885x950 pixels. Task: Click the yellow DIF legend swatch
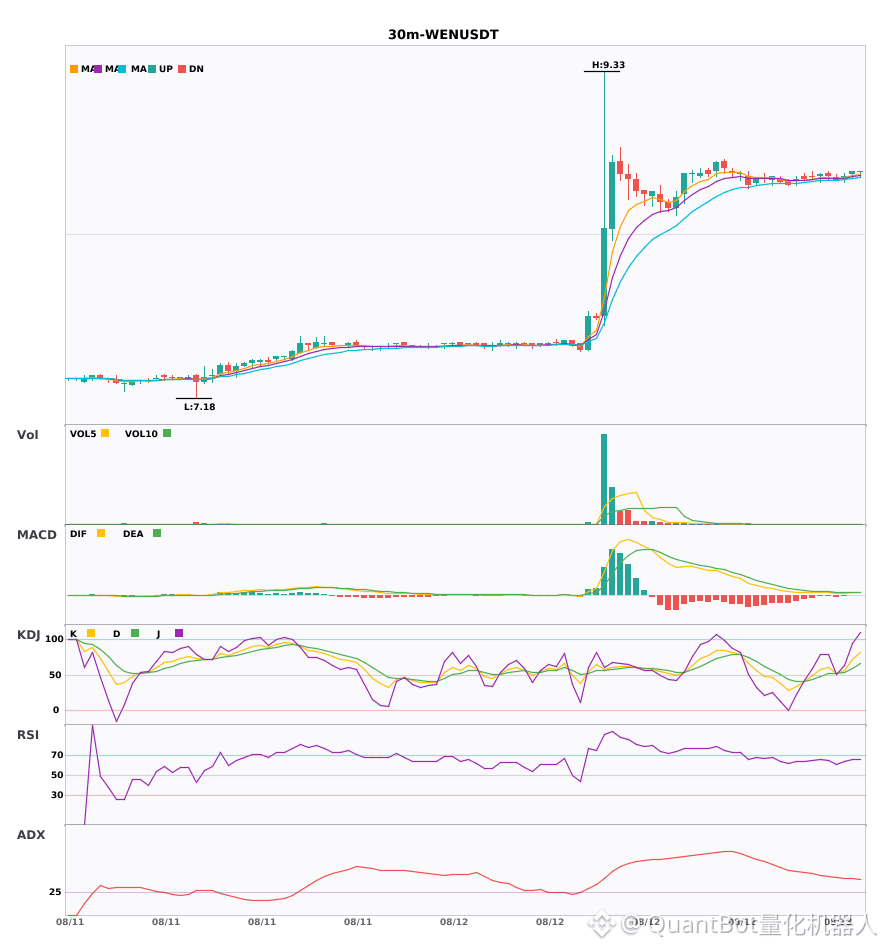pos(101,533)
